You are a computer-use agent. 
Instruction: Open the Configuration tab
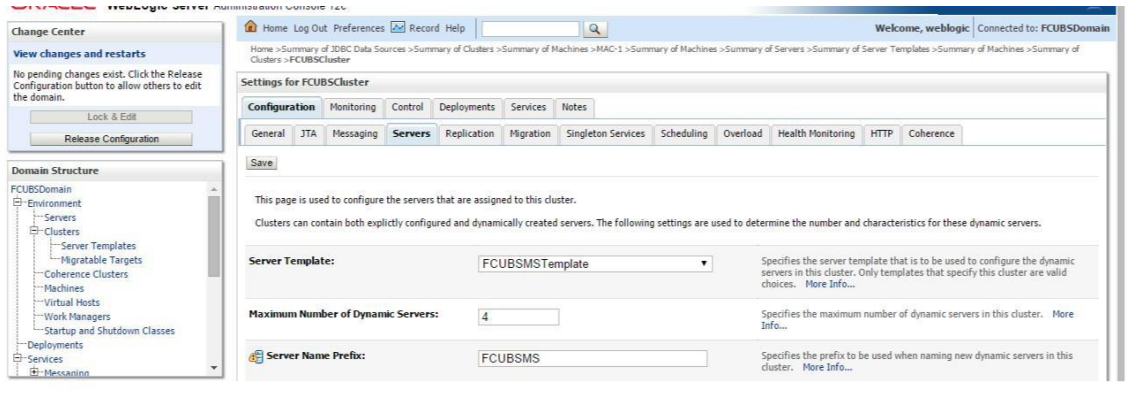click(281, 107)
